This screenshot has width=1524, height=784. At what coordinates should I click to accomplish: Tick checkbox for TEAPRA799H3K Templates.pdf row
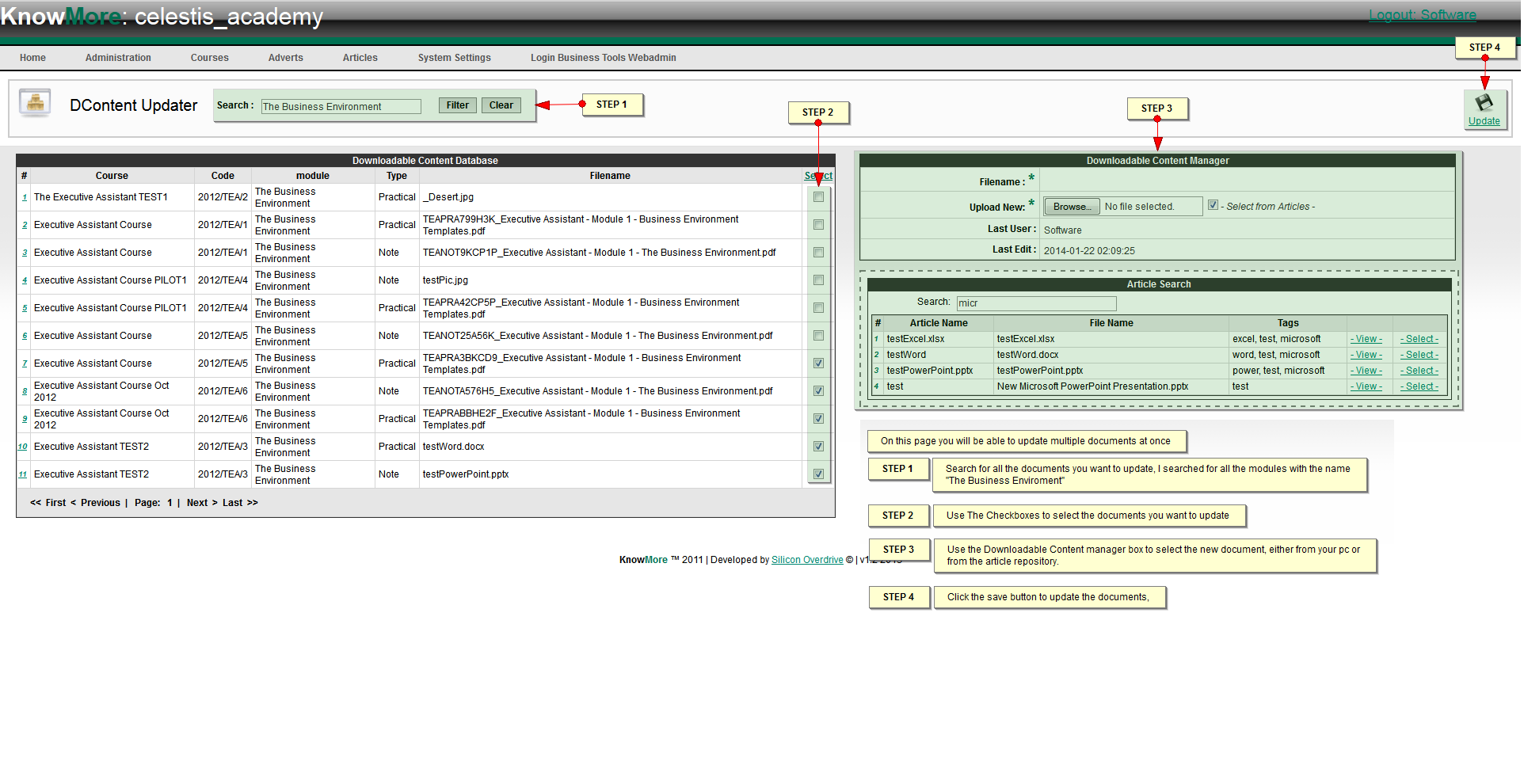[818, 225]
